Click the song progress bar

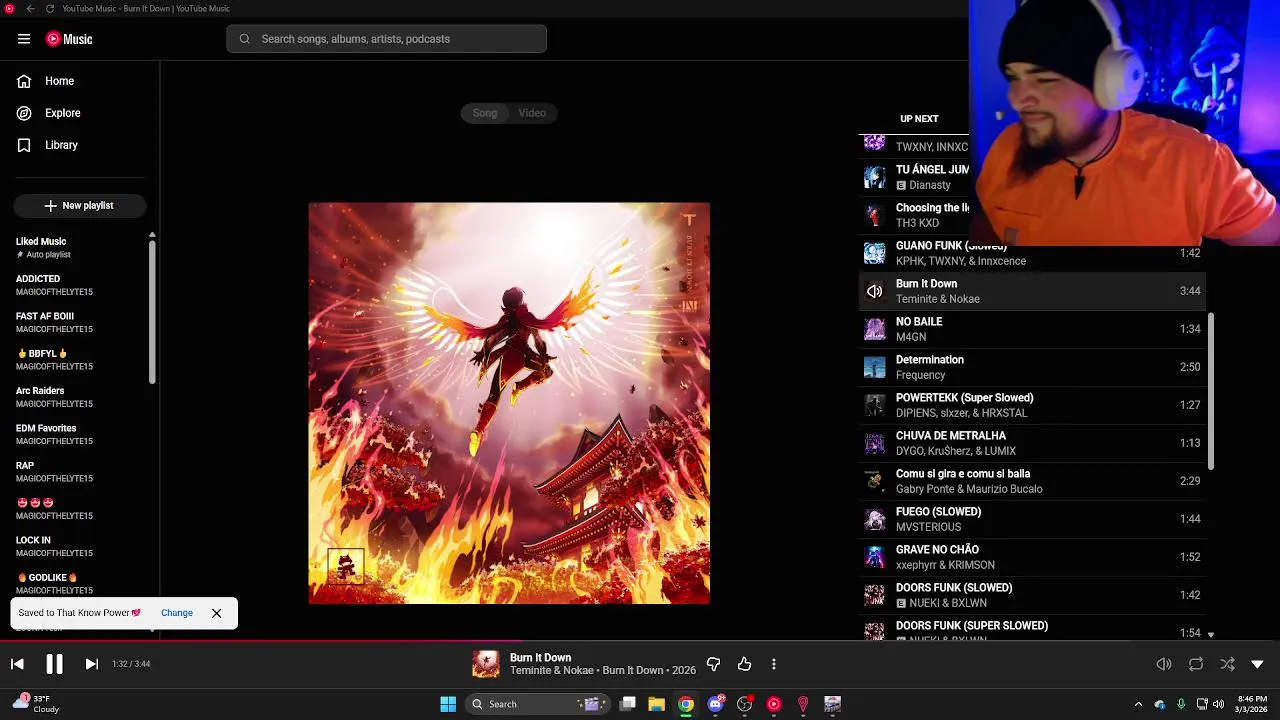(x=640, y=642)
